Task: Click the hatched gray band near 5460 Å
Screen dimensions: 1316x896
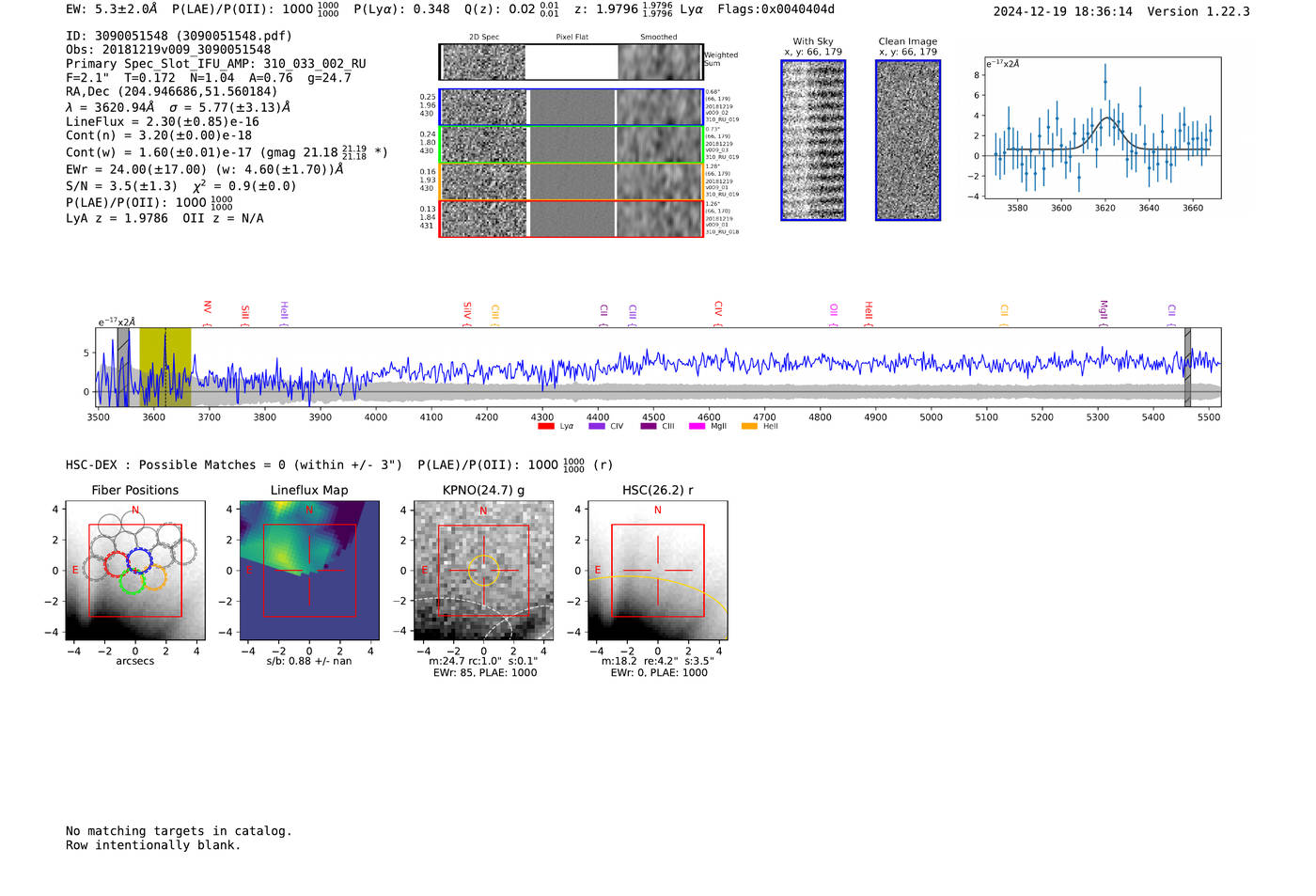Action: tap(1187, 368)
